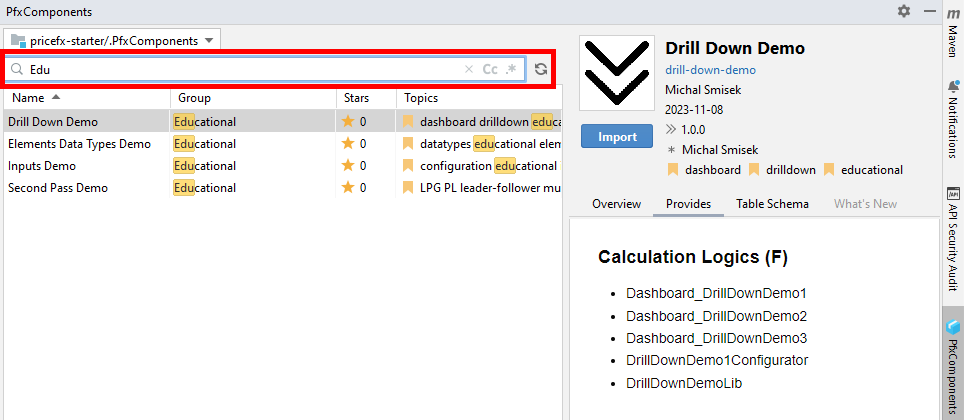The height and width of the screenshot is (420, 964).
Task: Open the API Security Audit panel
Action: coord(953,237)
